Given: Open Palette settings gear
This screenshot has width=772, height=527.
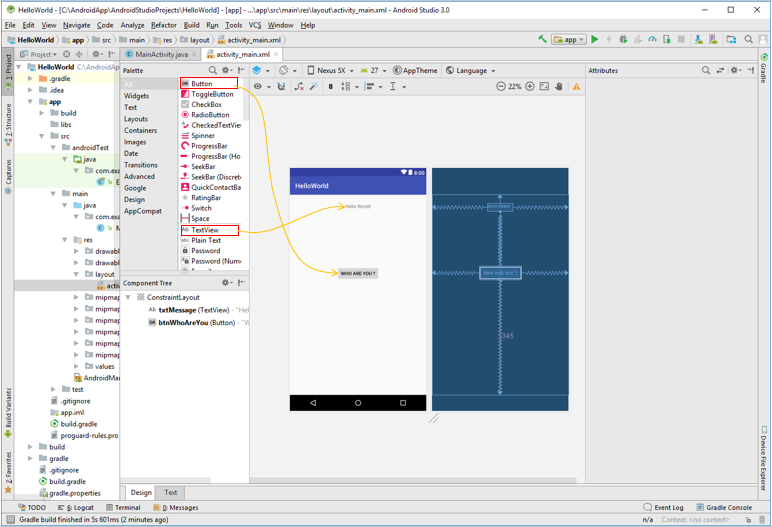Looking at the screenshot, I should 225,70.
